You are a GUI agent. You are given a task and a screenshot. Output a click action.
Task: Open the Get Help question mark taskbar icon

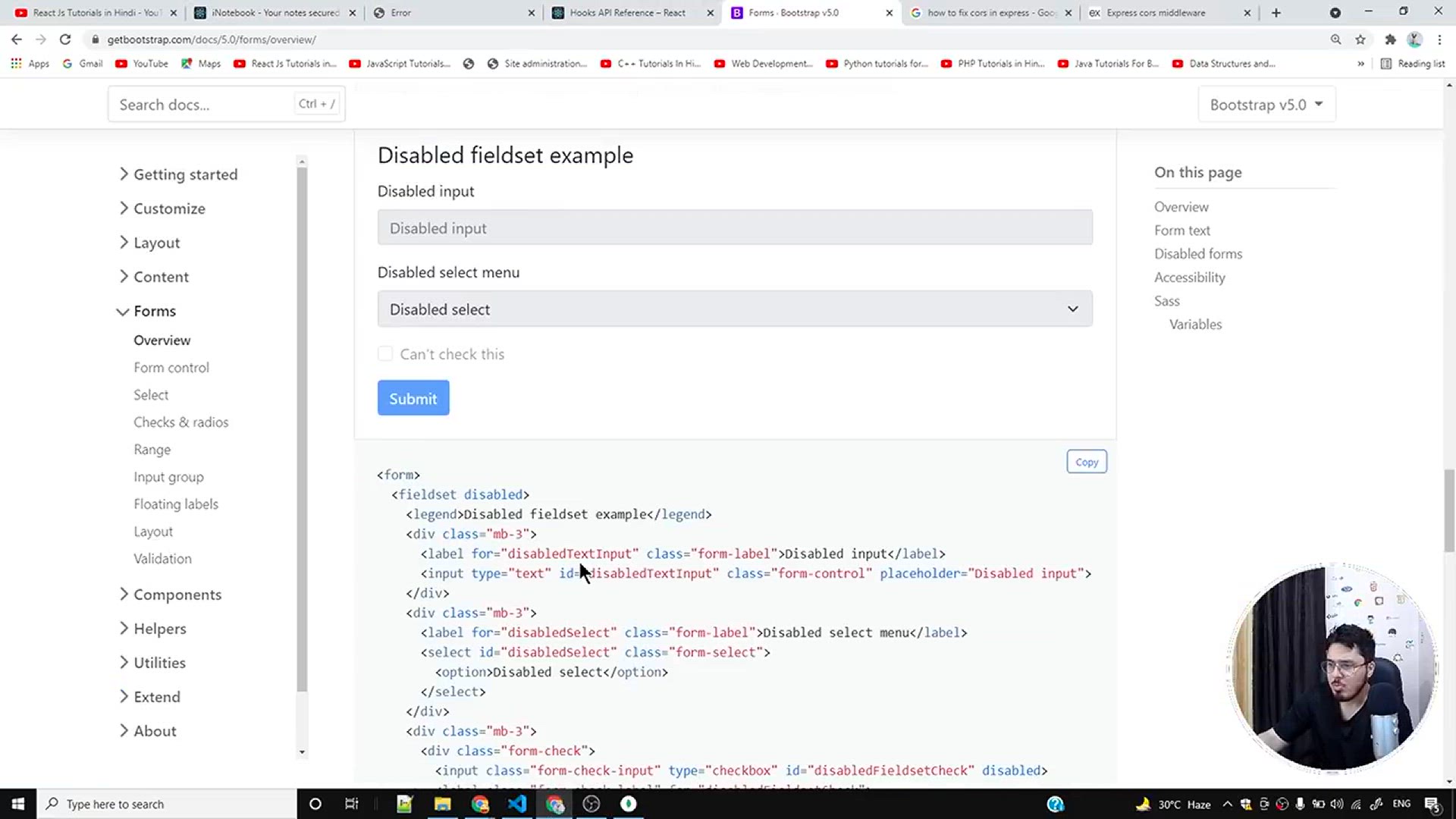(x=1056, y=804)
